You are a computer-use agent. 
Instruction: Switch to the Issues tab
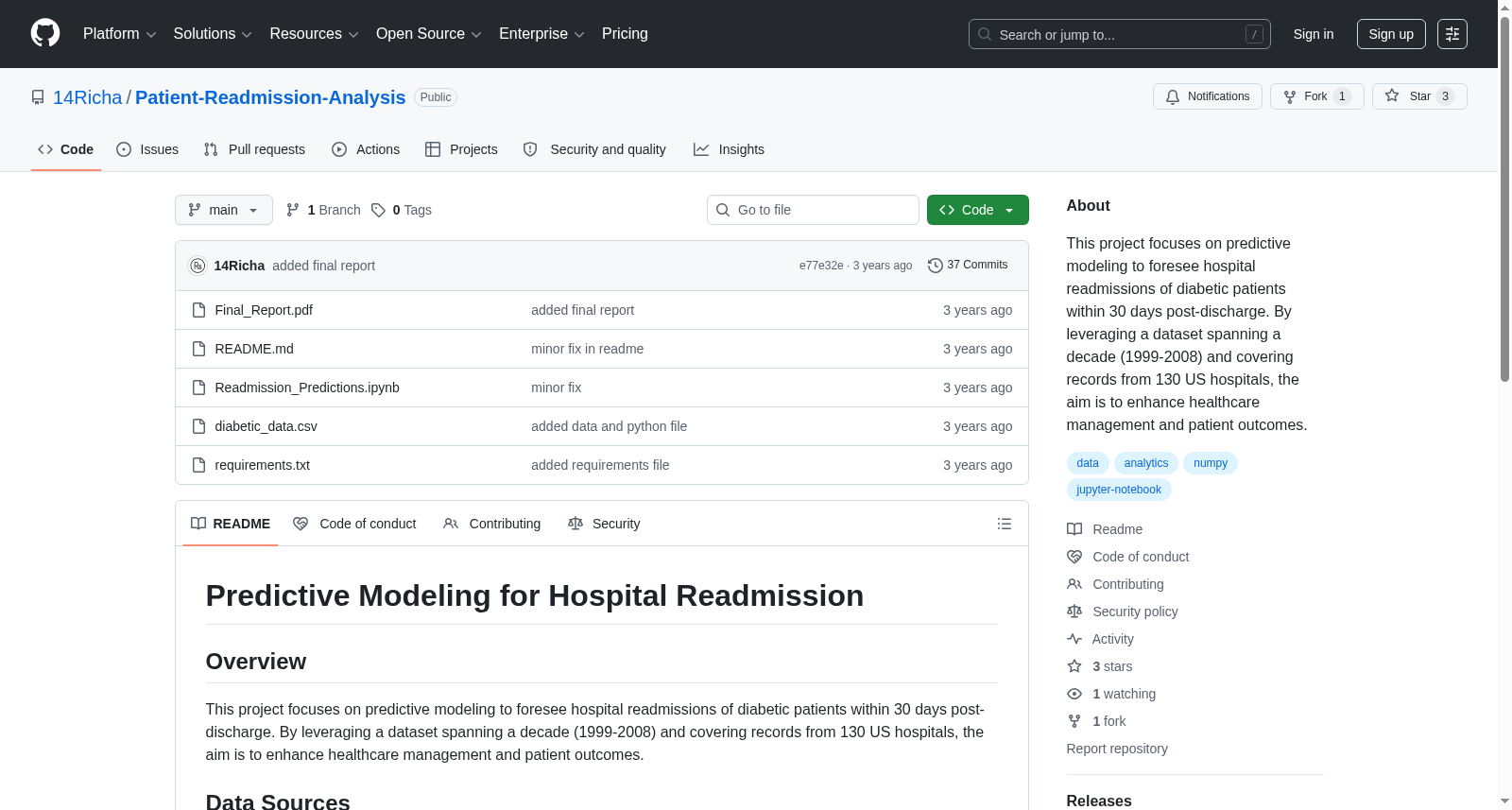(147, 149)
